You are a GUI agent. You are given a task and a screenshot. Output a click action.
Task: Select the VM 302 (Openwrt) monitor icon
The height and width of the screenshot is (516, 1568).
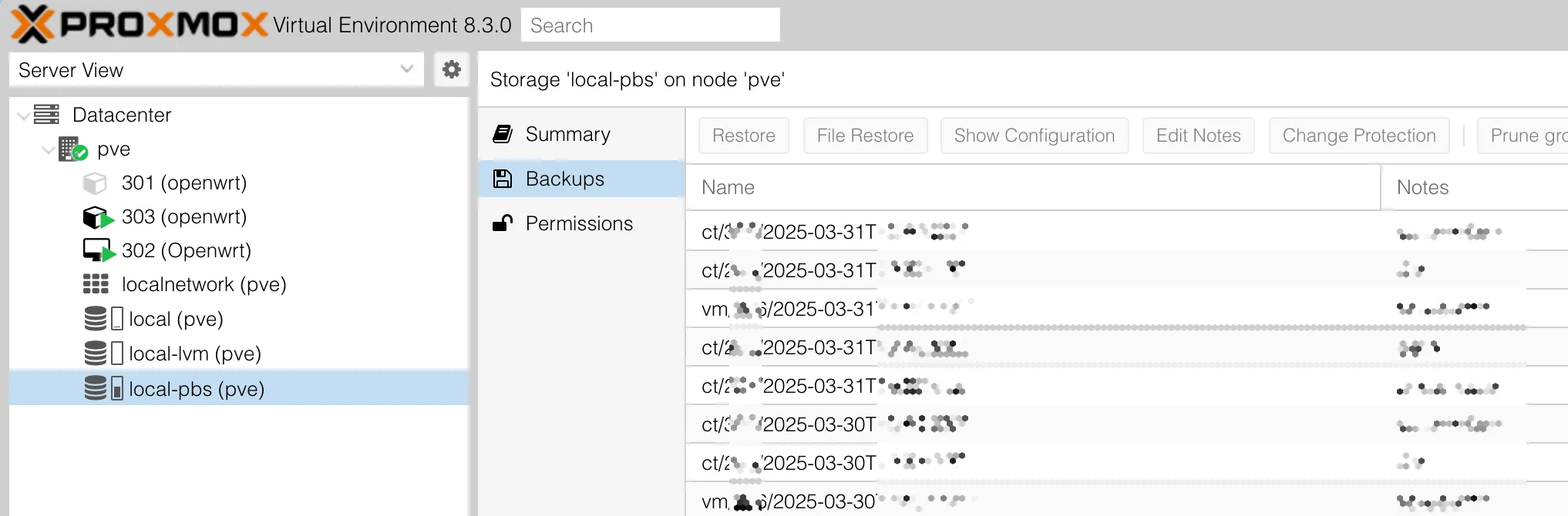(x=98, y=250)
